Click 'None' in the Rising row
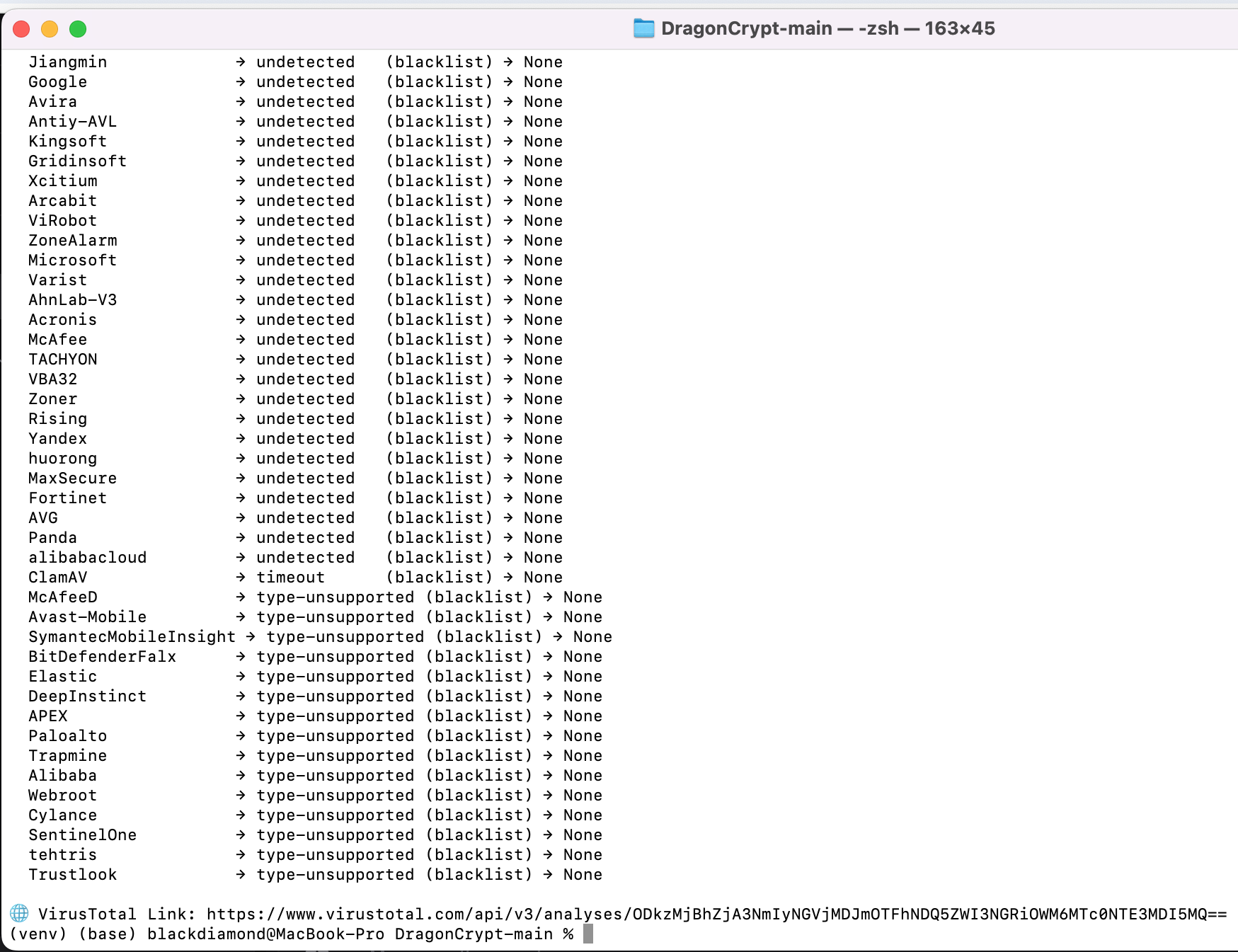Screen dimensions: 1238x952 (544, 419)
